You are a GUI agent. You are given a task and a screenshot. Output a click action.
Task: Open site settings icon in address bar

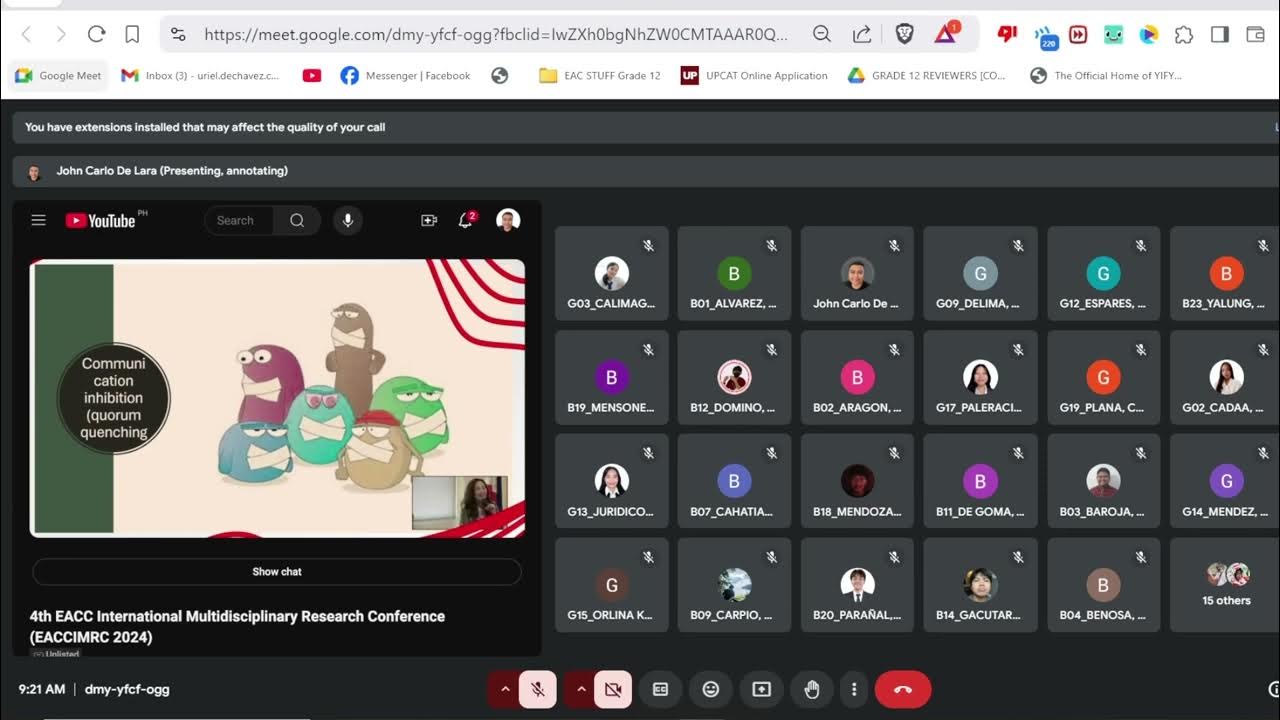(x=178, y=34)
